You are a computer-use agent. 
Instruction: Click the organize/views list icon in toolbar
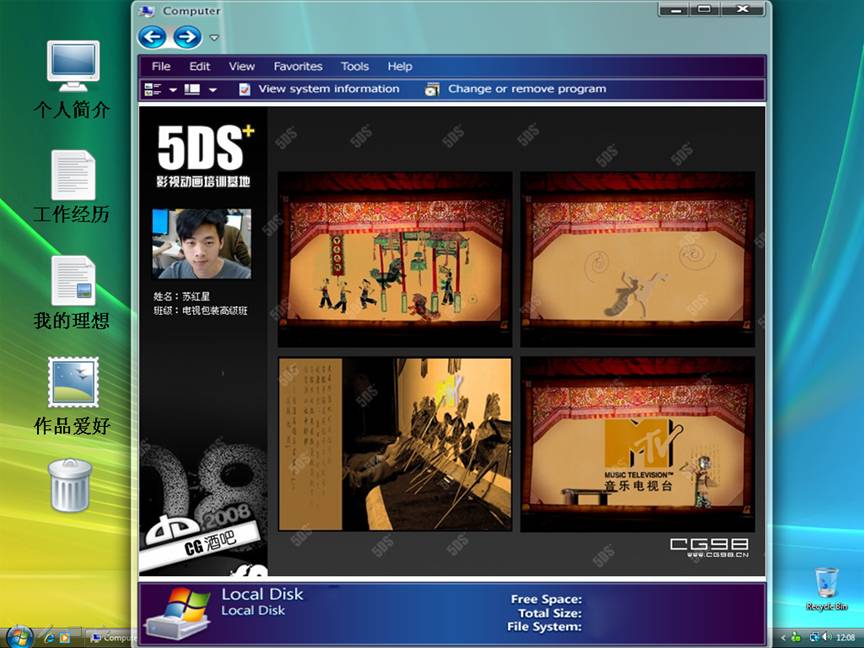coord(152,89)
